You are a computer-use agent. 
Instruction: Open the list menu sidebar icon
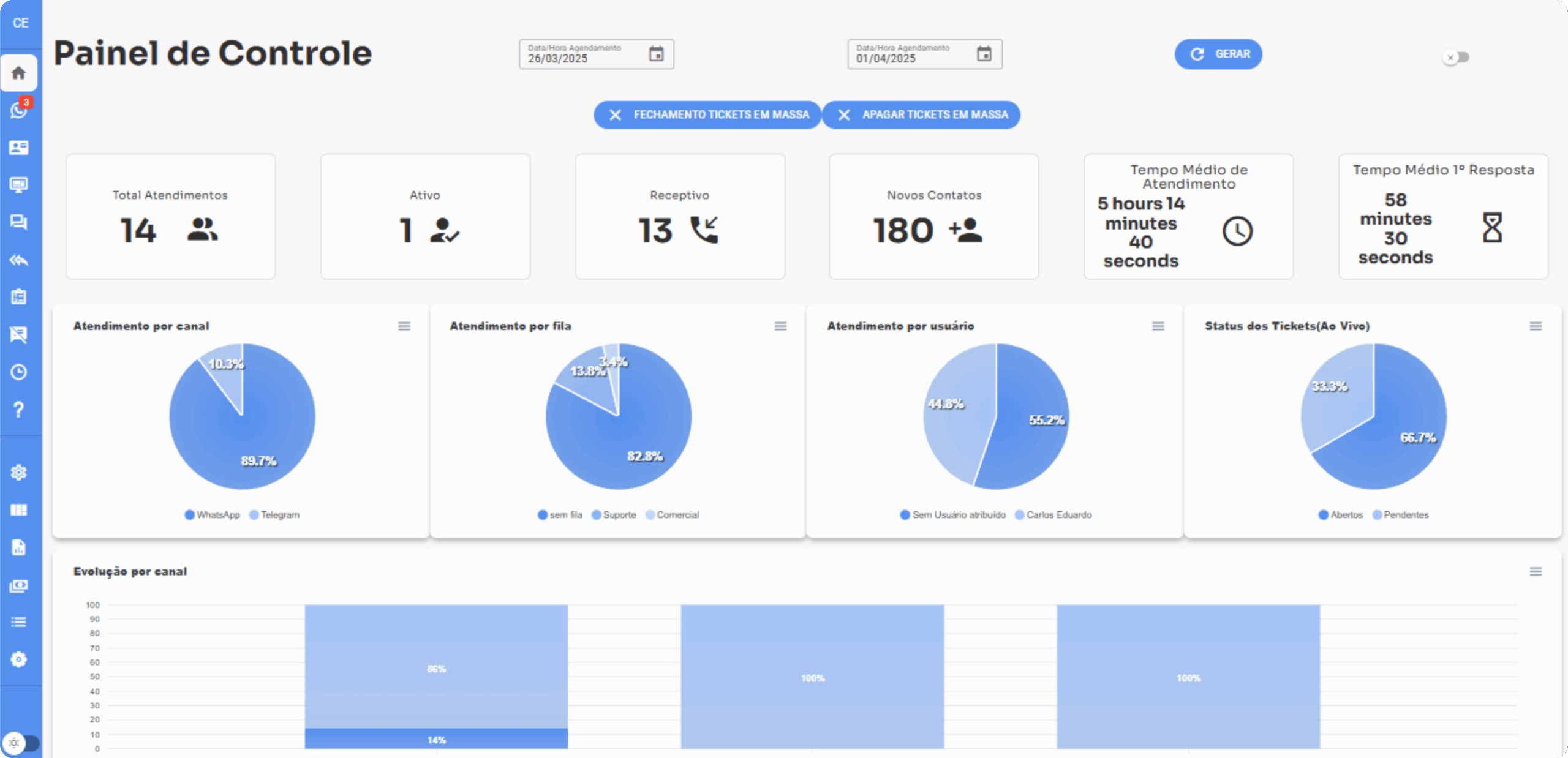point(19,622)
